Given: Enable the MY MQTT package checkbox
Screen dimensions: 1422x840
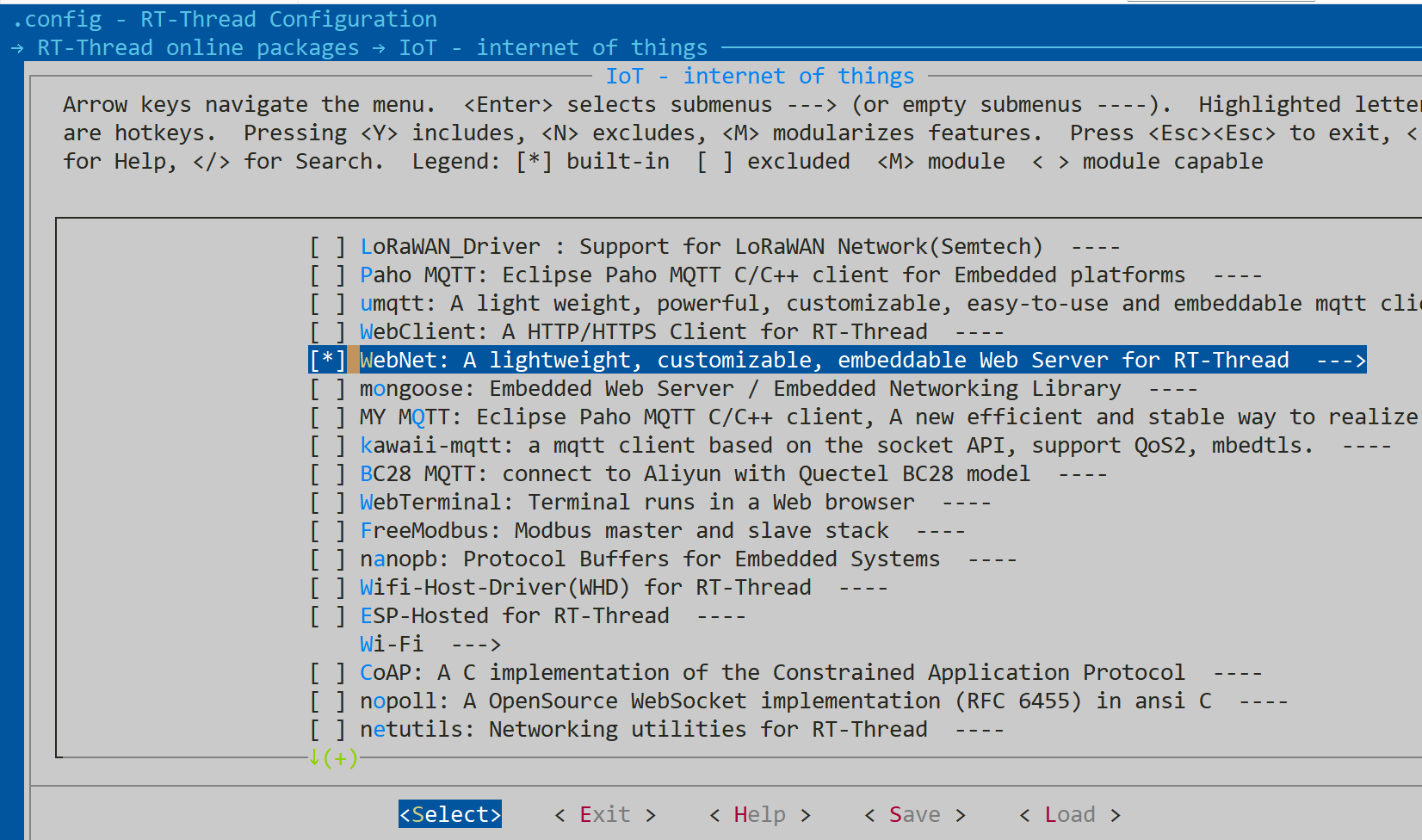Looking at the screenshot, I should (328, 417).
